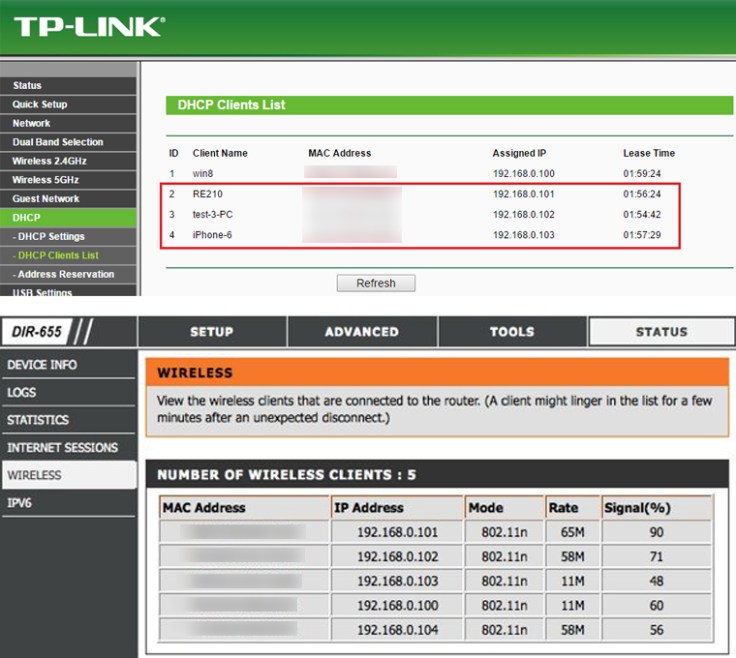Click the TP-LINK logo
The width and height of the screenshot is (736, 658).
coord(88,26)
